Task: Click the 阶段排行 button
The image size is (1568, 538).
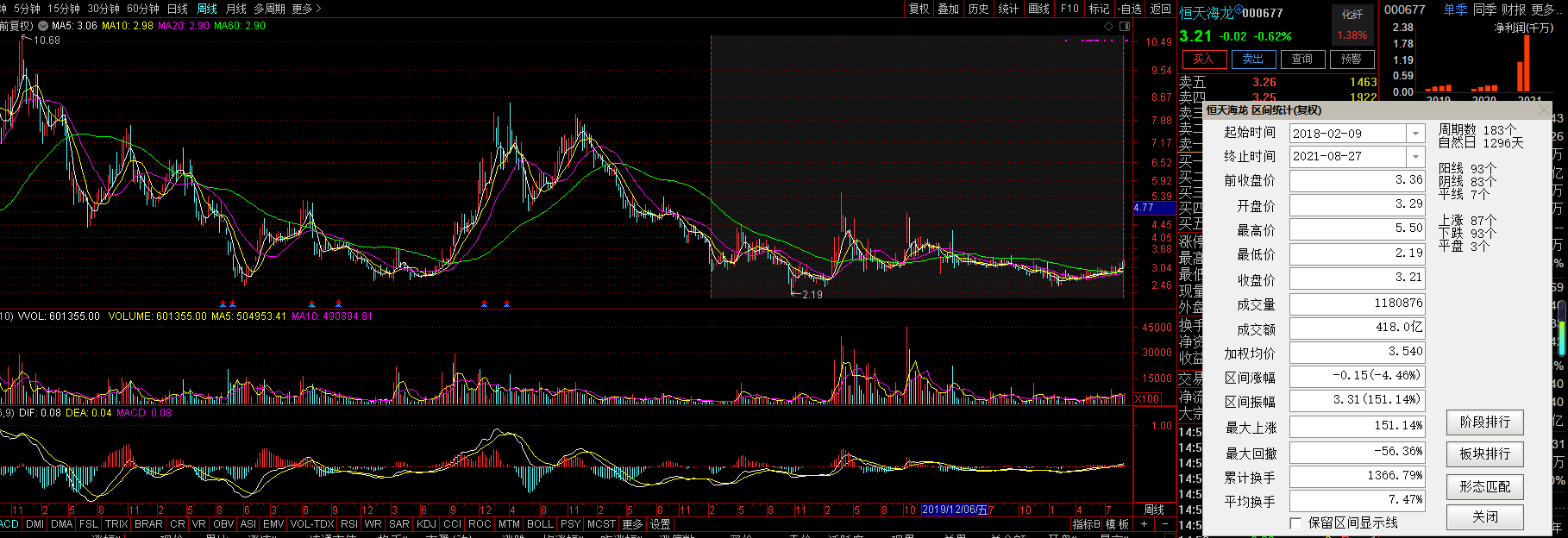Action: pyautogui.click(x=1484, y=422)
